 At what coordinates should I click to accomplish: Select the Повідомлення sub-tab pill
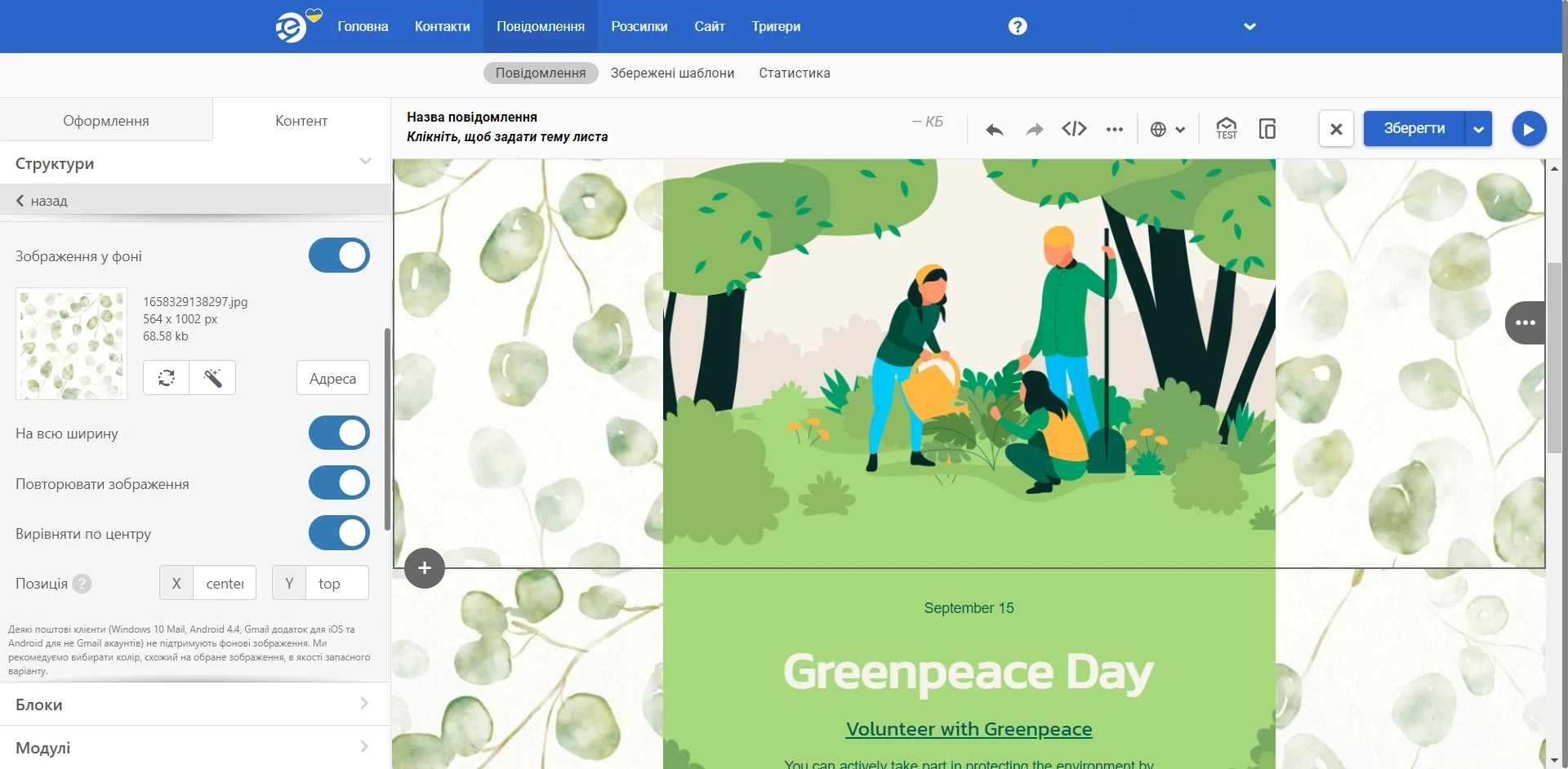click(x=541, y=73)
